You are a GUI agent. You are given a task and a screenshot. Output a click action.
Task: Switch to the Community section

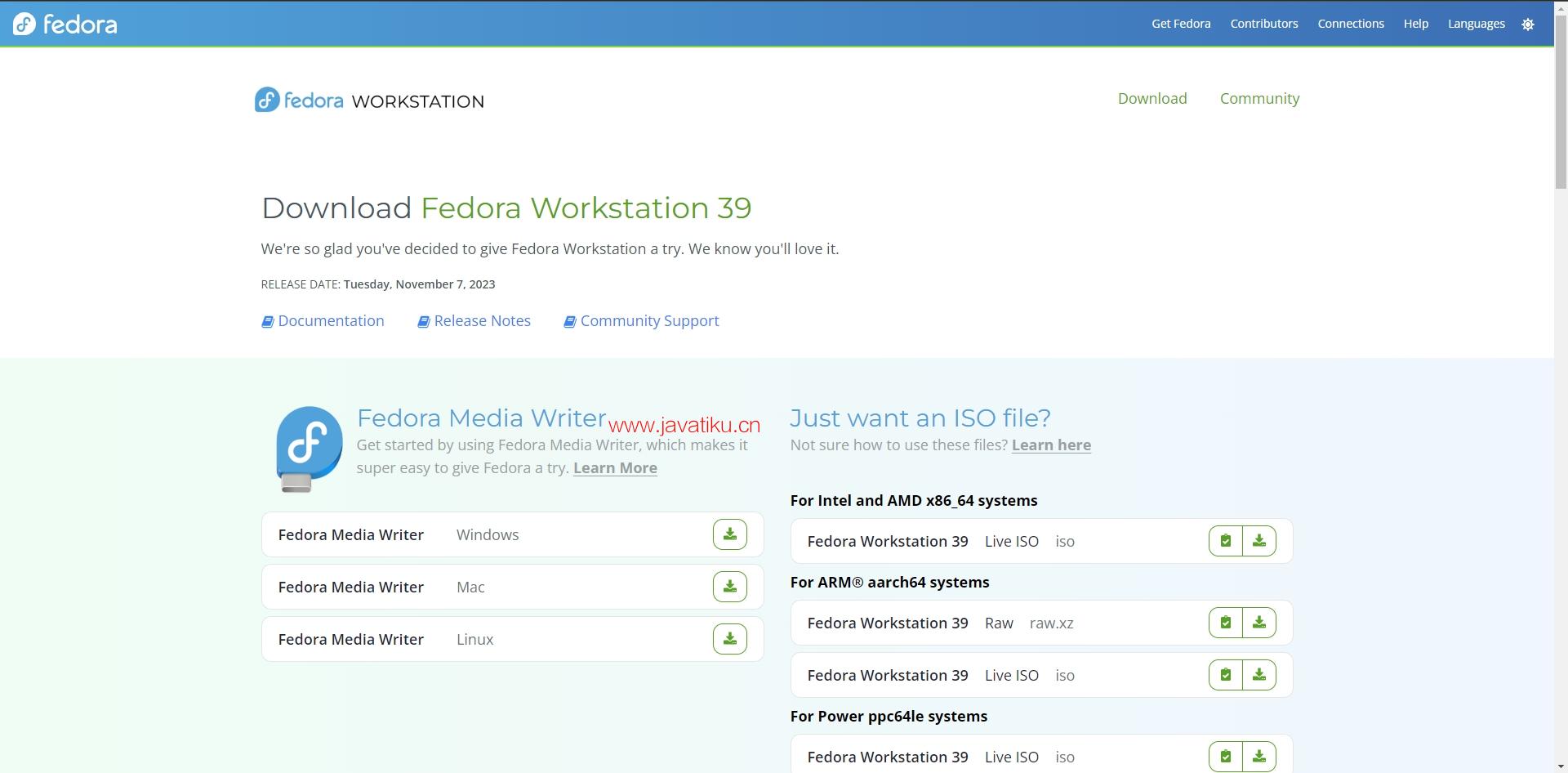1259,99
